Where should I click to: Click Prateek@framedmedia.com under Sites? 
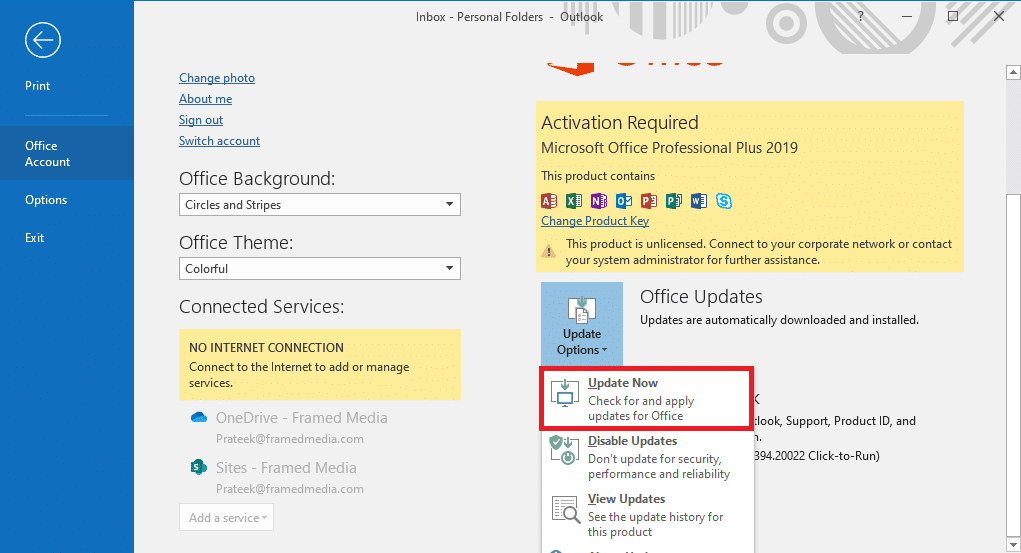290,489
